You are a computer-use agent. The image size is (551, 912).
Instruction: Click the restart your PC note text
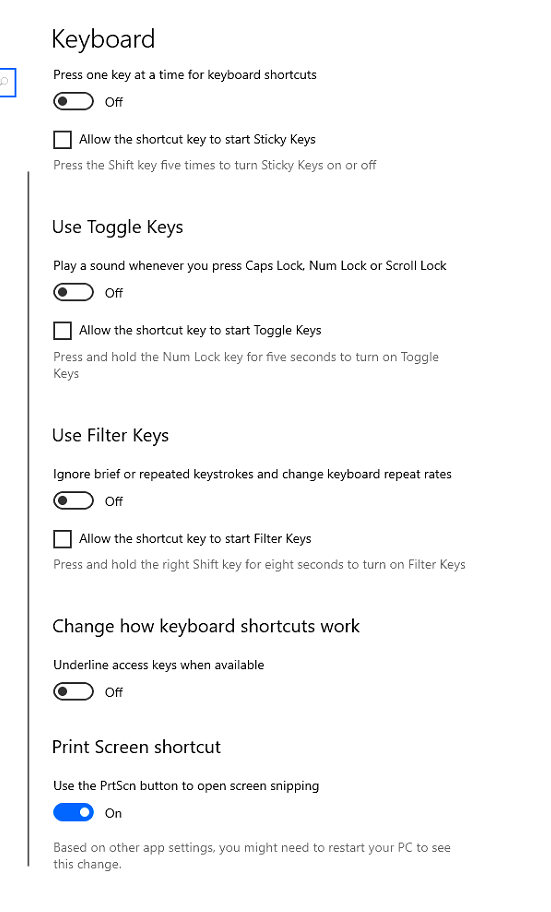(x=252, y=856)
